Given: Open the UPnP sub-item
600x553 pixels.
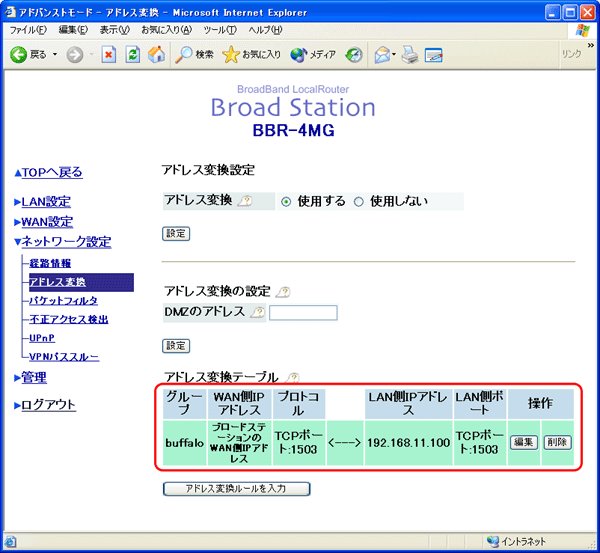Looking at the screenshot, I should (42, 338).
